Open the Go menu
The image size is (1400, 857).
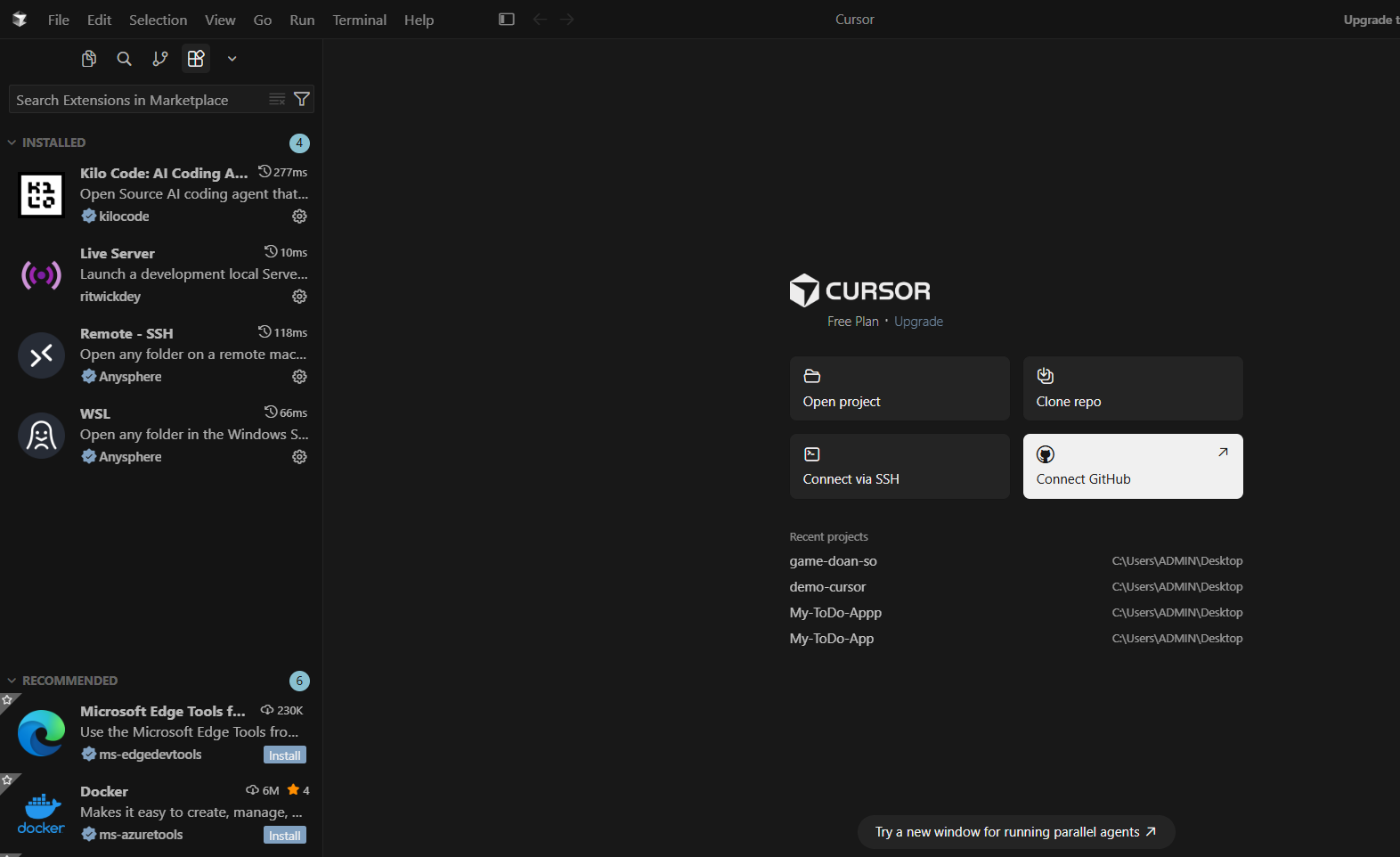(263, 20)
